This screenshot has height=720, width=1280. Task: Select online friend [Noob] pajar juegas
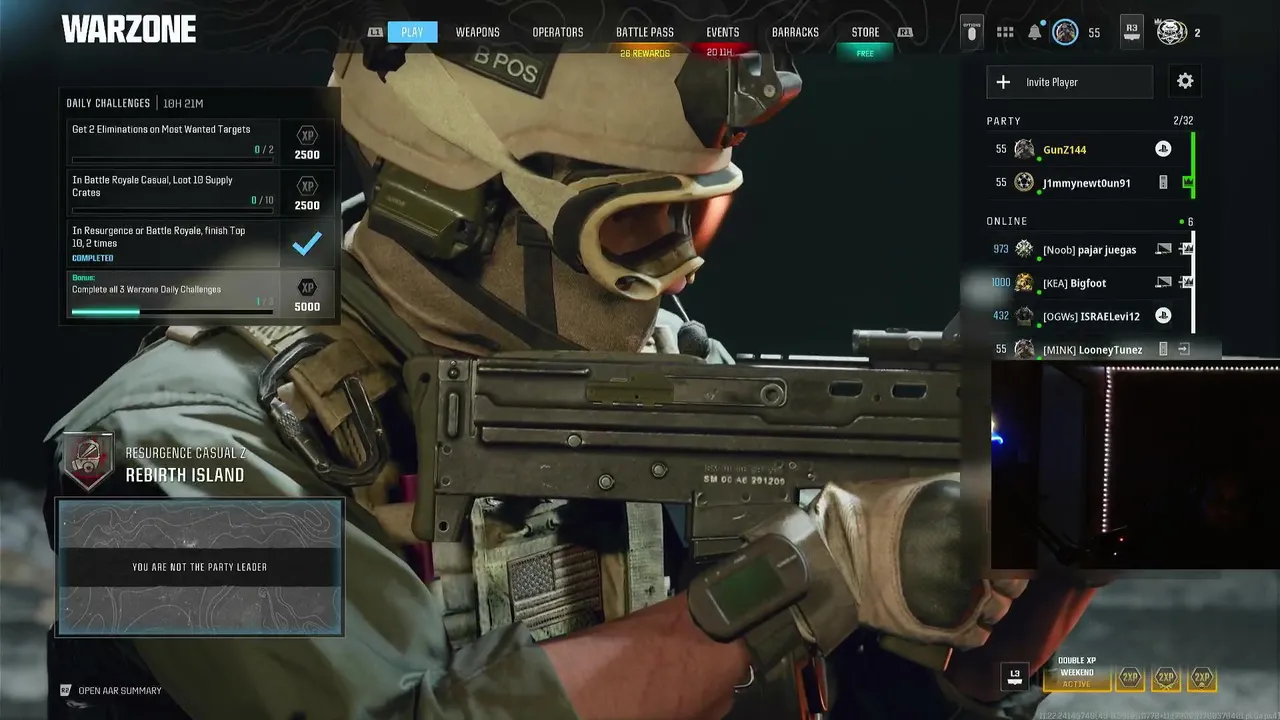point(1089,249)
